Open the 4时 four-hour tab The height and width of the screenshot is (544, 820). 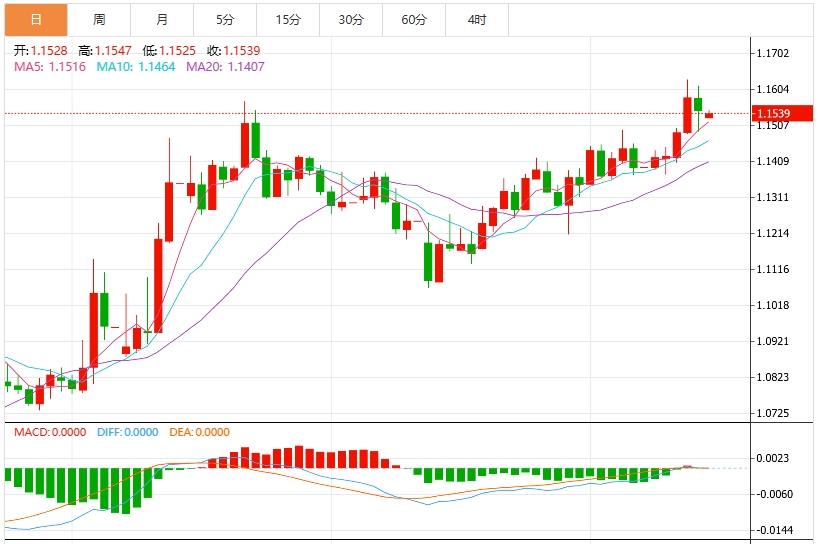[x=477, y=20]
